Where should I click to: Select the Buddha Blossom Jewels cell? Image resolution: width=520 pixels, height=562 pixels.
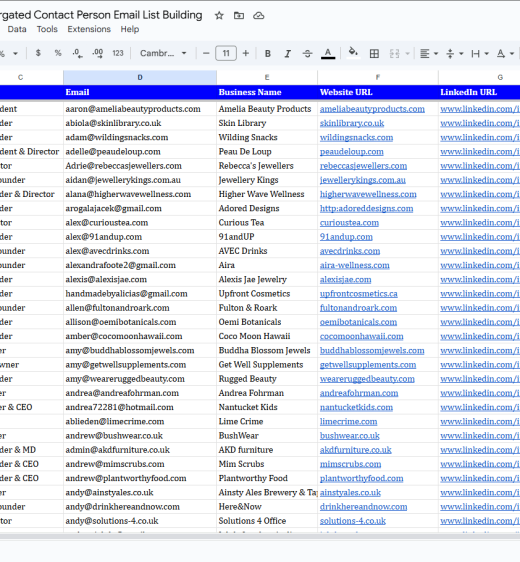(267, 351)
